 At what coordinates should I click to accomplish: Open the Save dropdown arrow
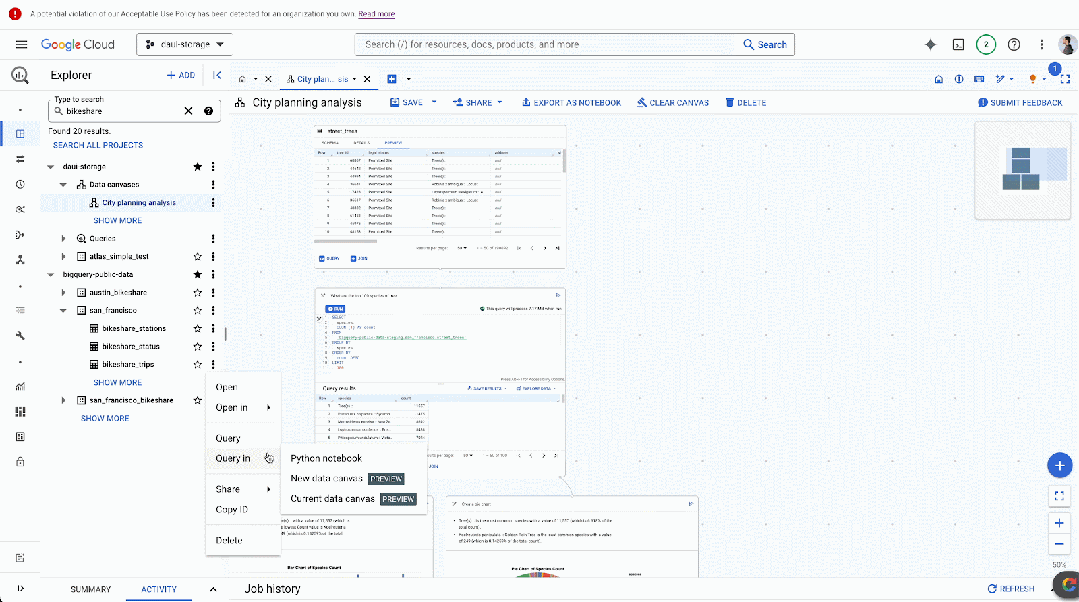pos(434,103)
